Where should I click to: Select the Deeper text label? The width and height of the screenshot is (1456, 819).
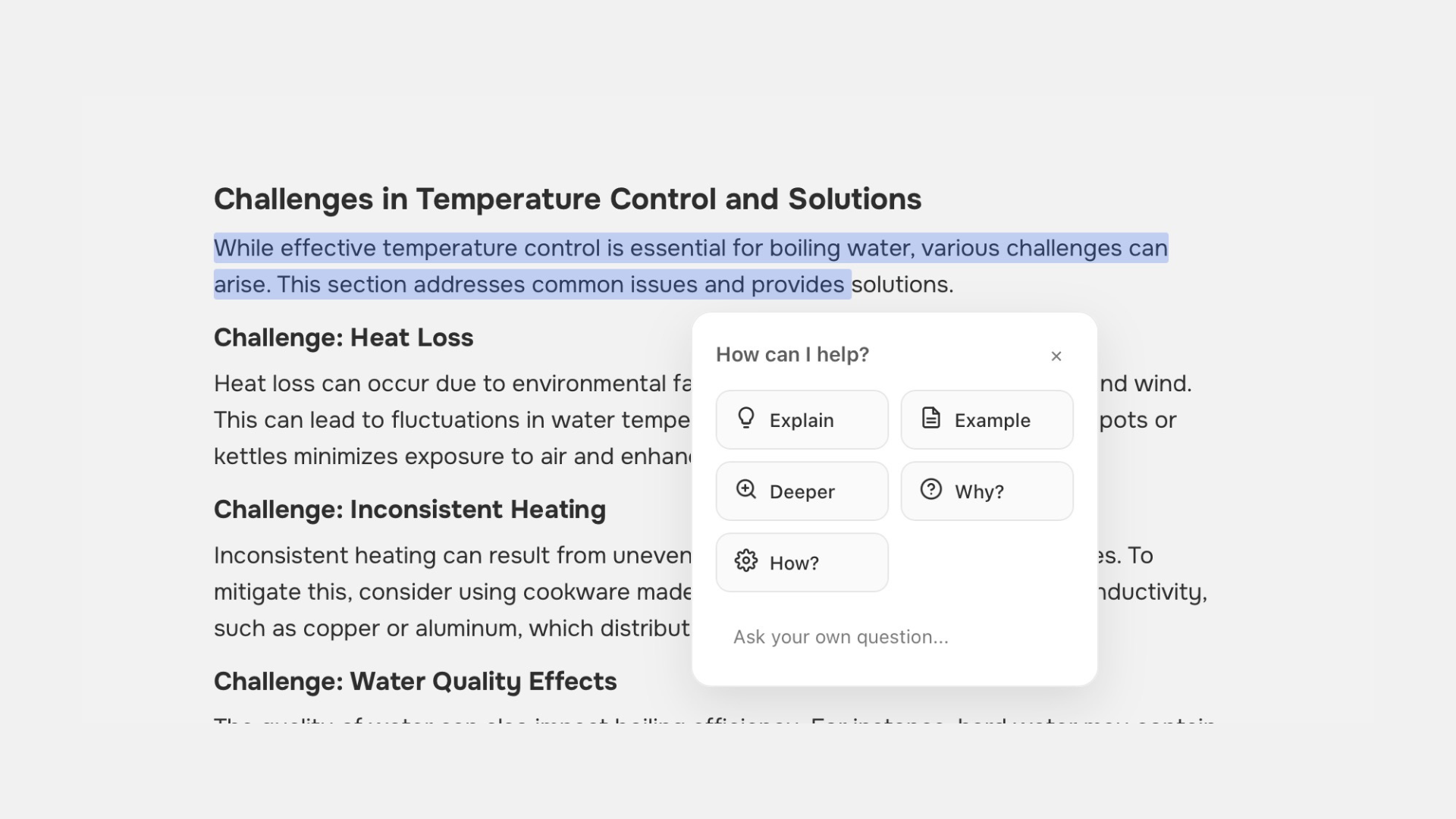click(x=802, y=492)
